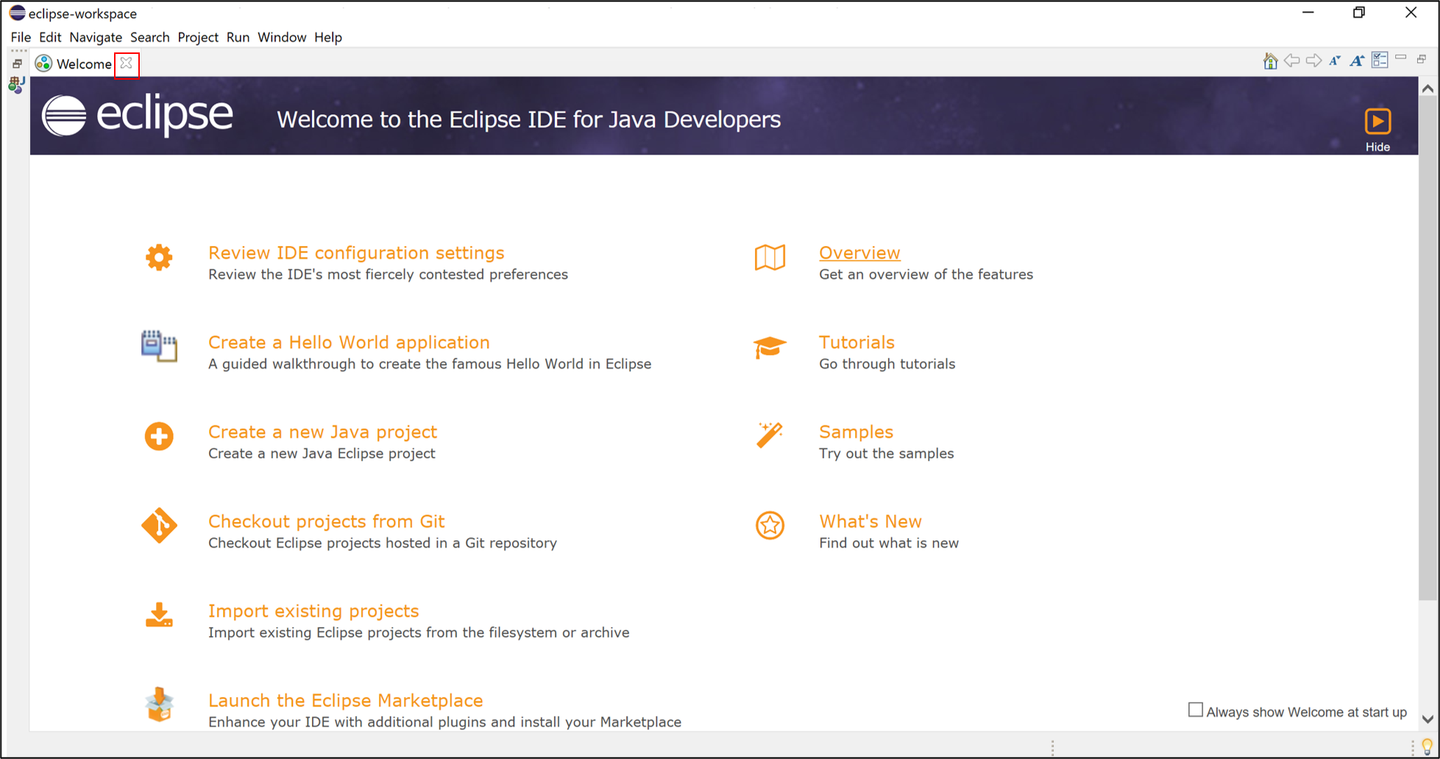Close the Welcome tab
1440x759 pixels.
tap(126, 63)
